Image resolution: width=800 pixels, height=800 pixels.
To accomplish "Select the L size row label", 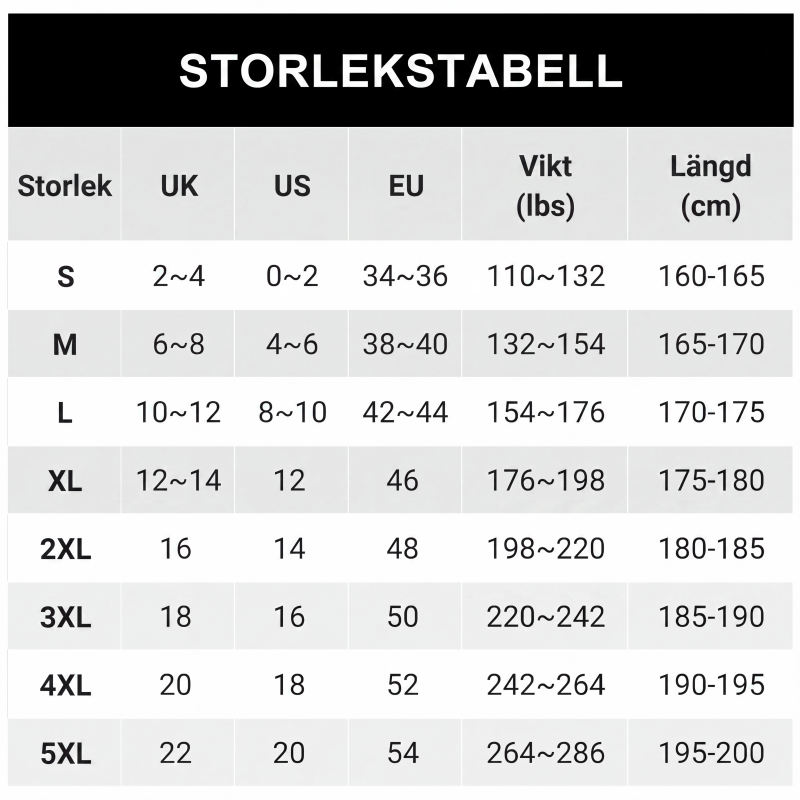I will 64,413.
